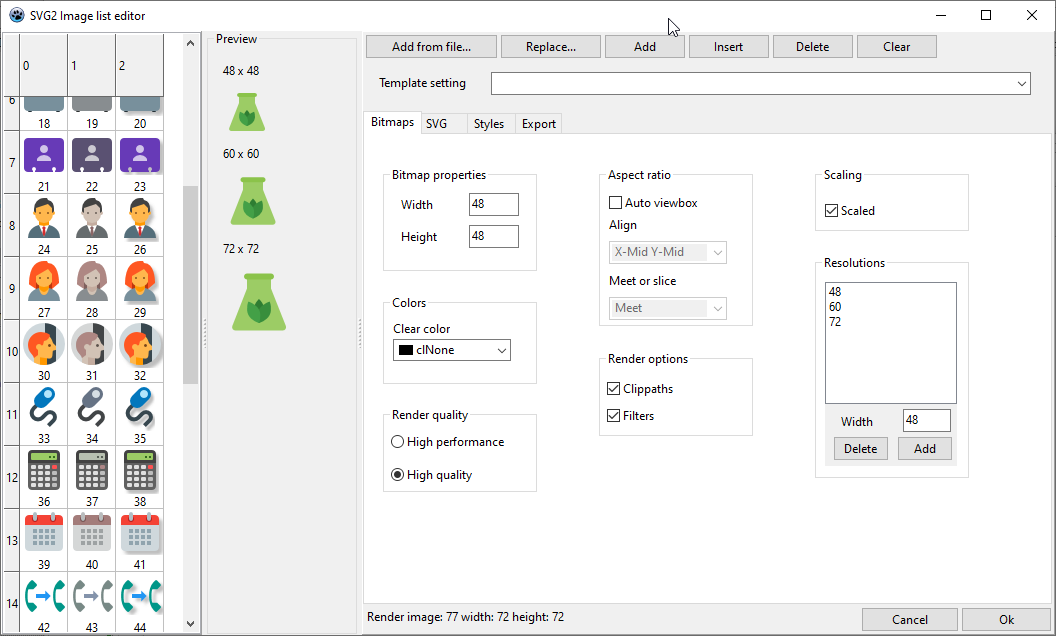Select the High performance radio button

tap(398, 442)
